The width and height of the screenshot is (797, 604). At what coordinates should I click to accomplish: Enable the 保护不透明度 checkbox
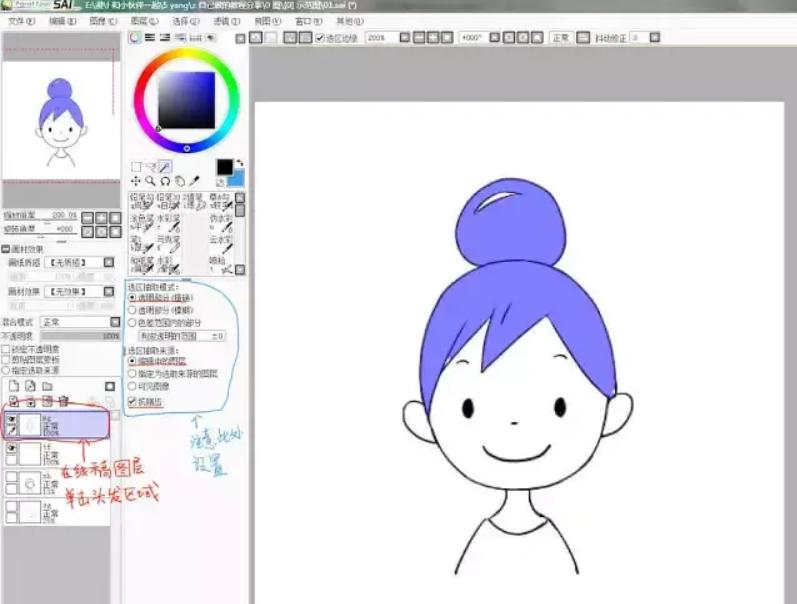coord(6,349)
